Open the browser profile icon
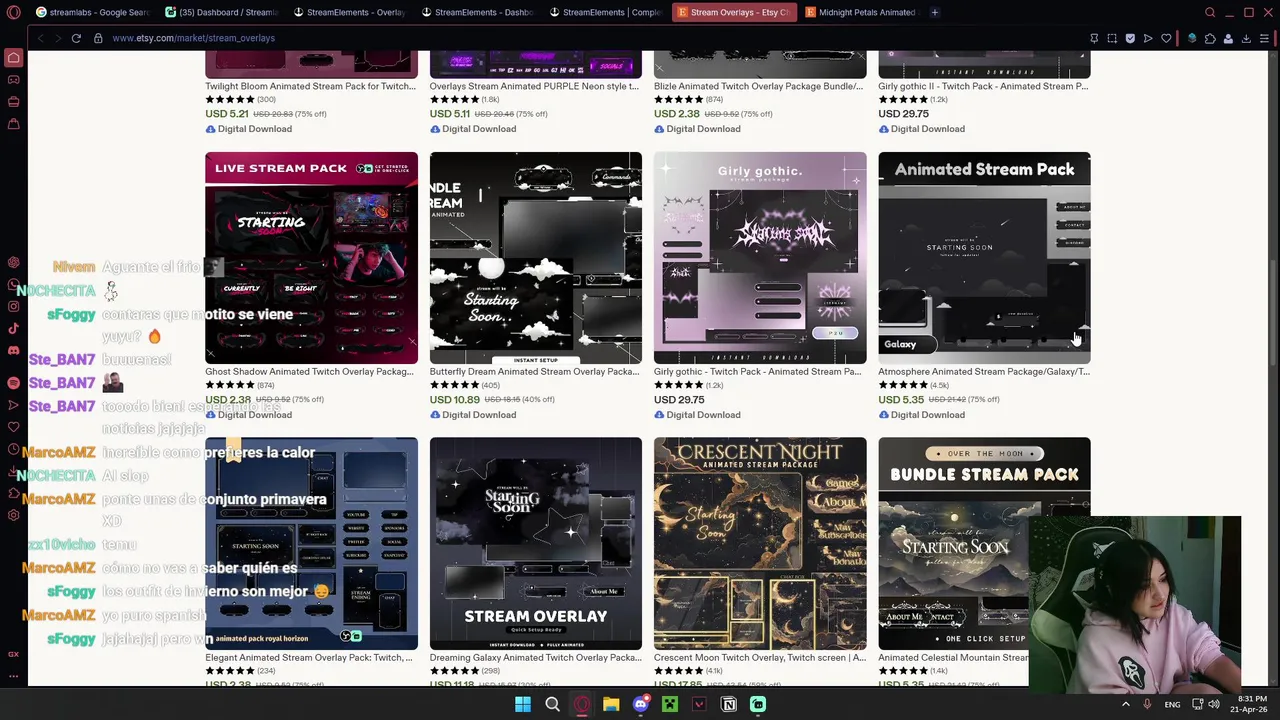 [x=1228, y=38]
